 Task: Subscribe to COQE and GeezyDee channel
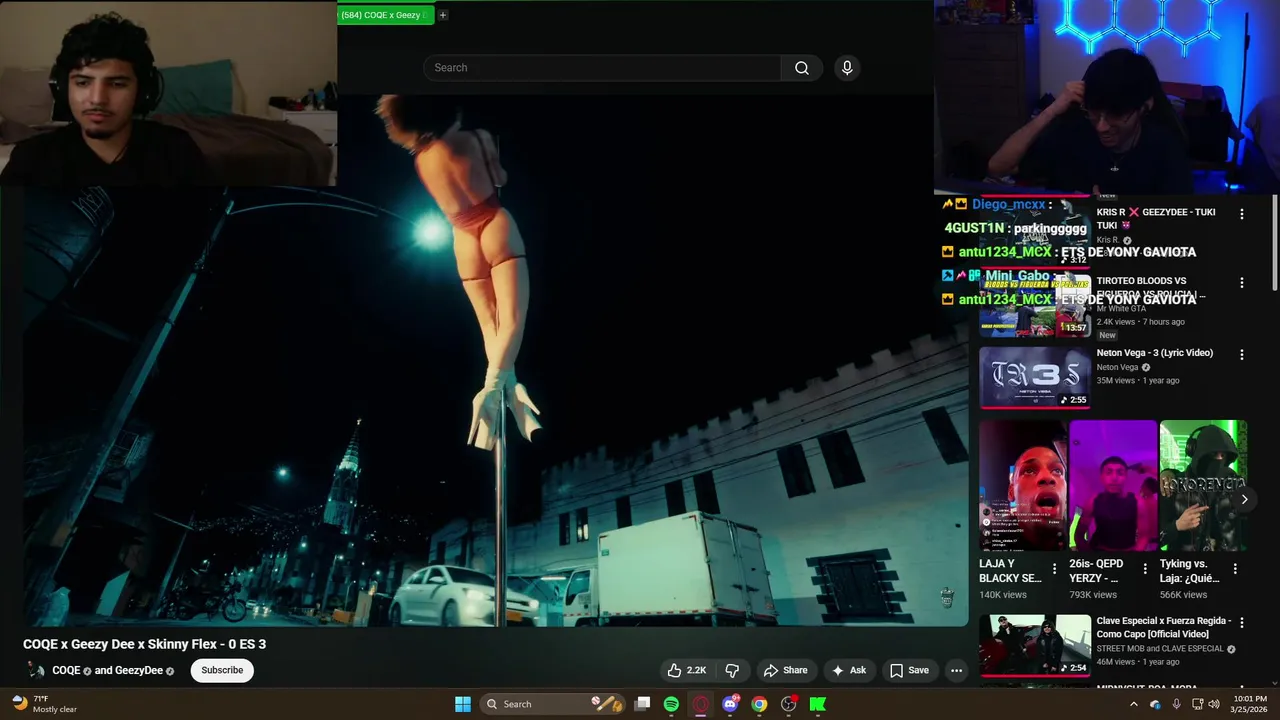[x=222, y=670]
